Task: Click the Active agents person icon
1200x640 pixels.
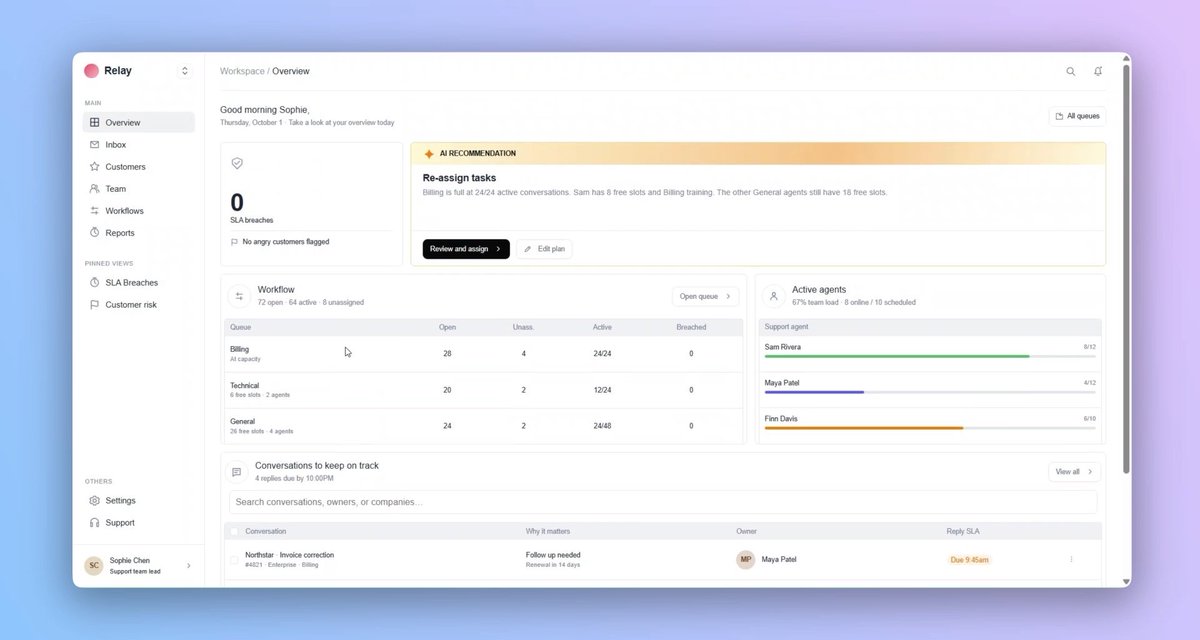Action: click(773, 296)
